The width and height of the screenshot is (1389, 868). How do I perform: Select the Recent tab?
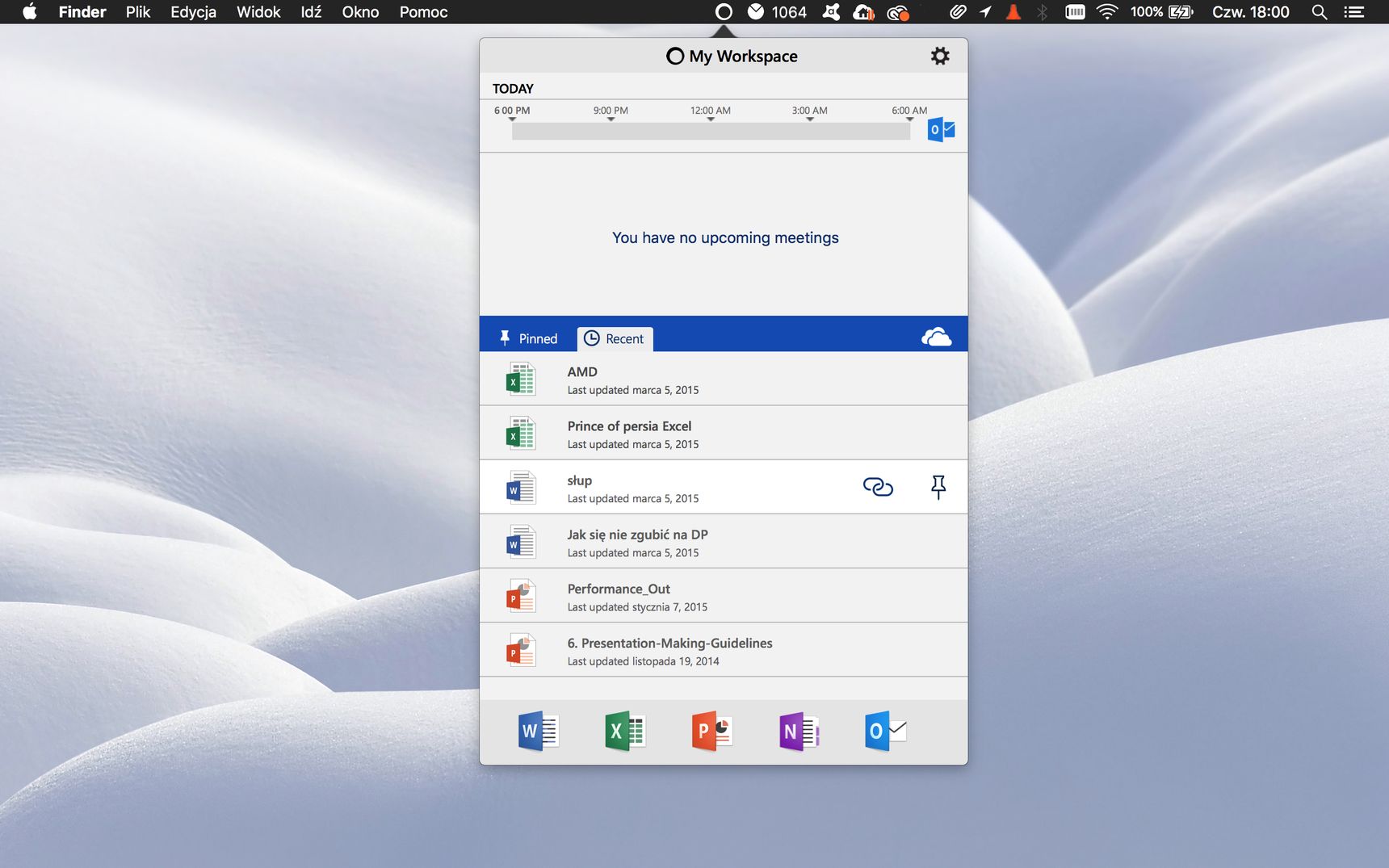point(615,338)
